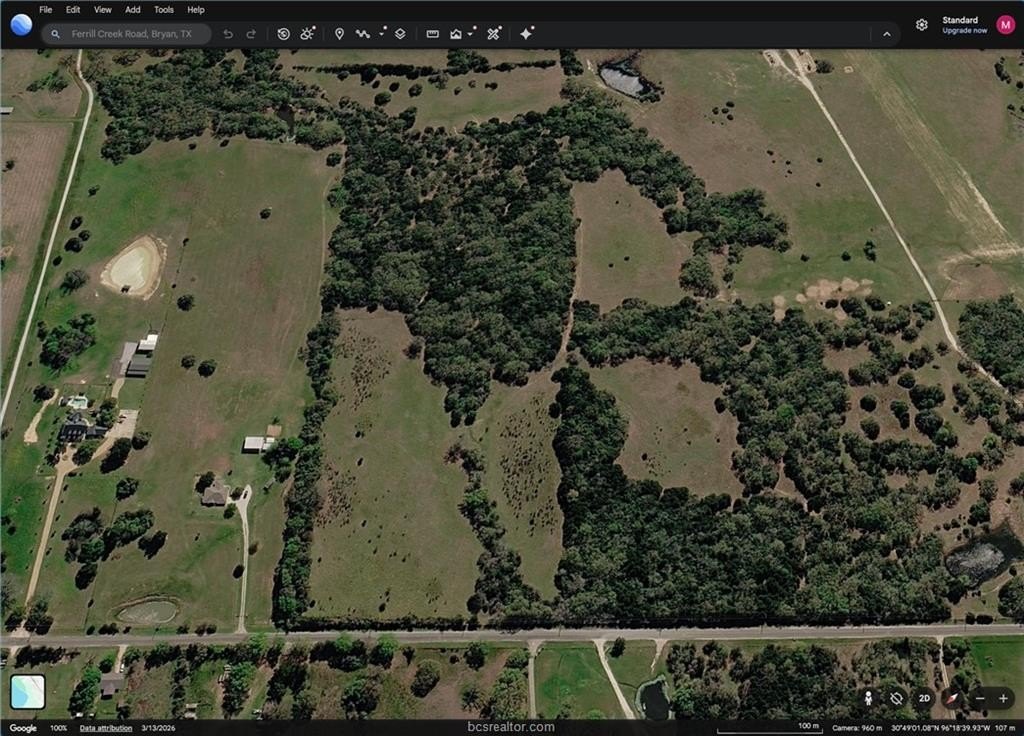This screenshot has height=736, width=1024.
Task: Toggle the globe rotation lock icon
Action: click(x=897, y=698)
